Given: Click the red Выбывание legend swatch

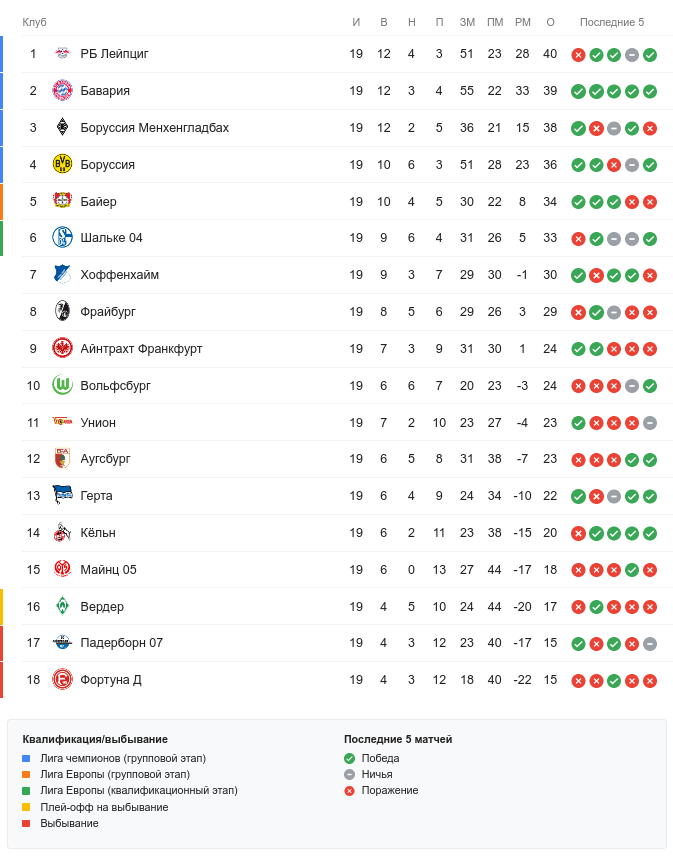Looking at the screenshot, I should tap(26, 823).
